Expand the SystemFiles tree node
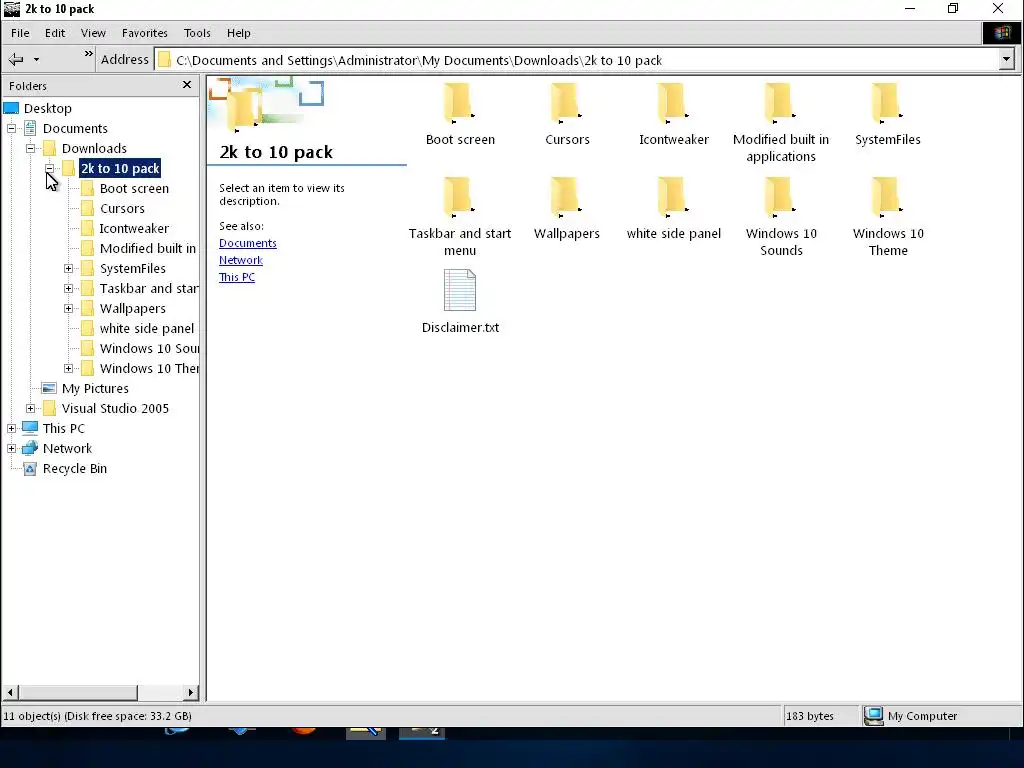1024x768 pixels. click(69, 268)
